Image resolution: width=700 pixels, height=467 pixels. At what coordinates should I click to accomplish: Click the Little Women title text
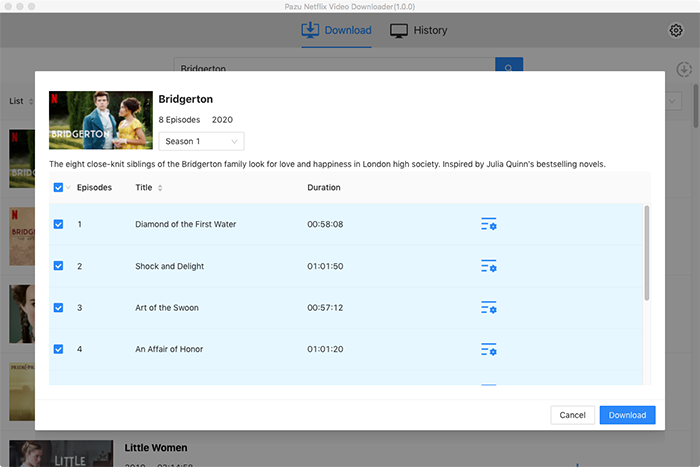click(x=156, y=448)
